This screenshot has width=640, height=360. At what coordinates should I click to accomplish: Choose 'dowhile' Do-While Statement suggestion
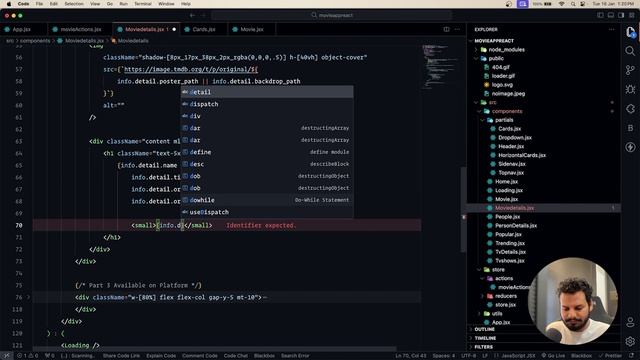267,200
